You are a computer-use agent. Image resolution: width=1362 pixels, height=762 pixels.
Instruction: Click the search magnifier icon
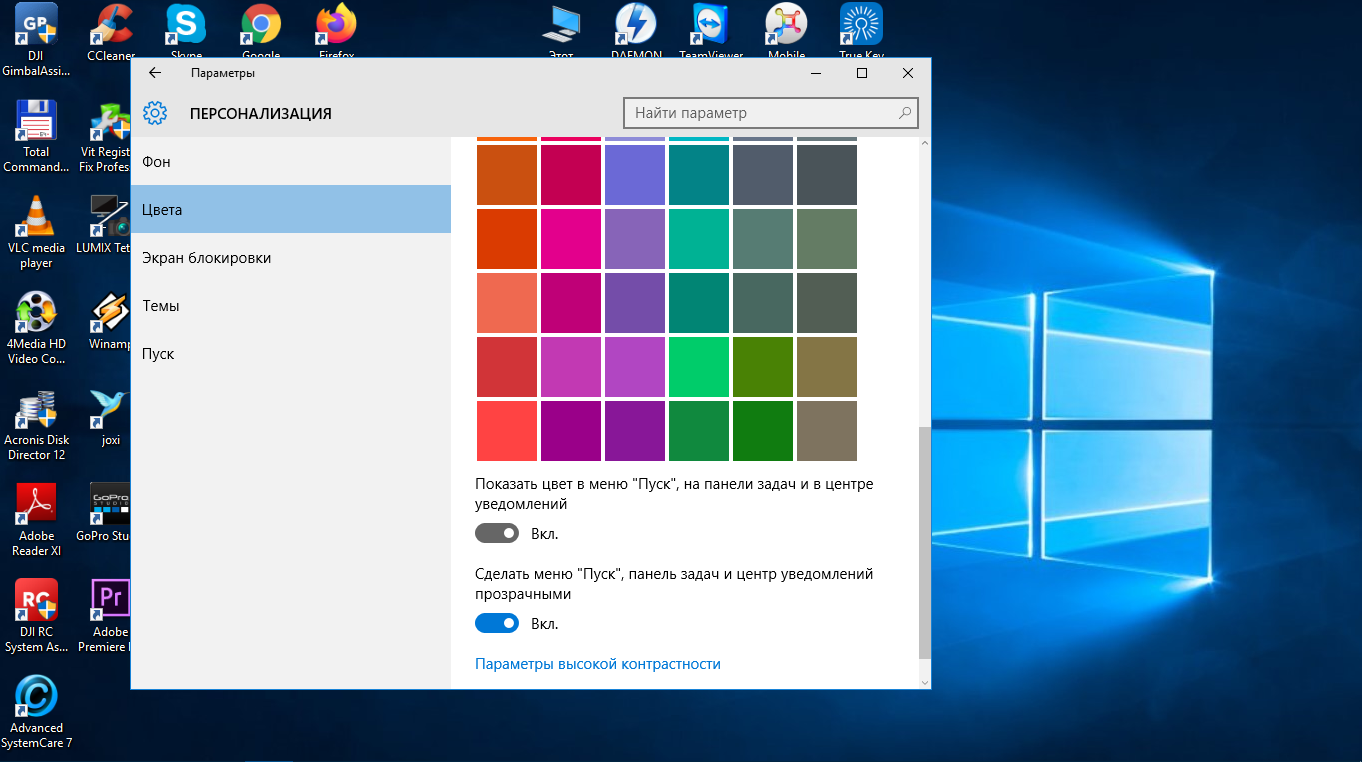[904, 113]
